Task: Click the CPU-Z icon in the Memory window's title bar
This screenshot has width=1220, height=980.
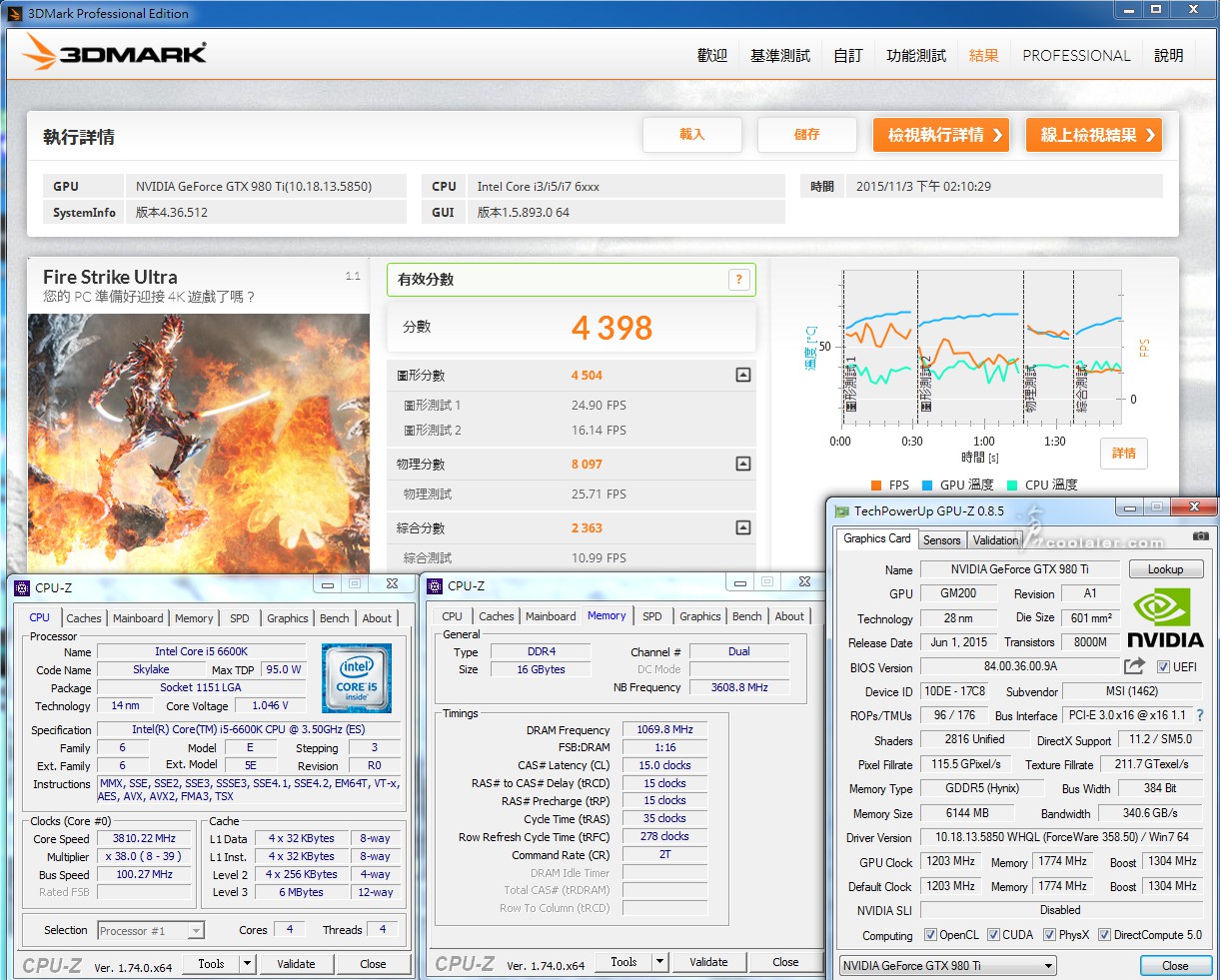Action: point(435,585)
